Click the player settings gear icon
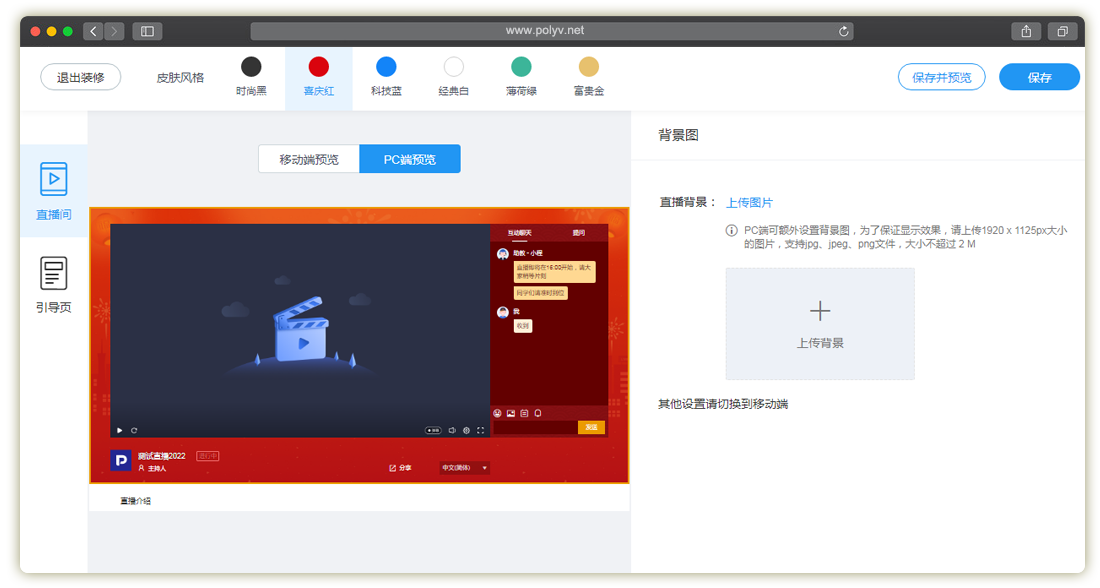 point(466,430)
